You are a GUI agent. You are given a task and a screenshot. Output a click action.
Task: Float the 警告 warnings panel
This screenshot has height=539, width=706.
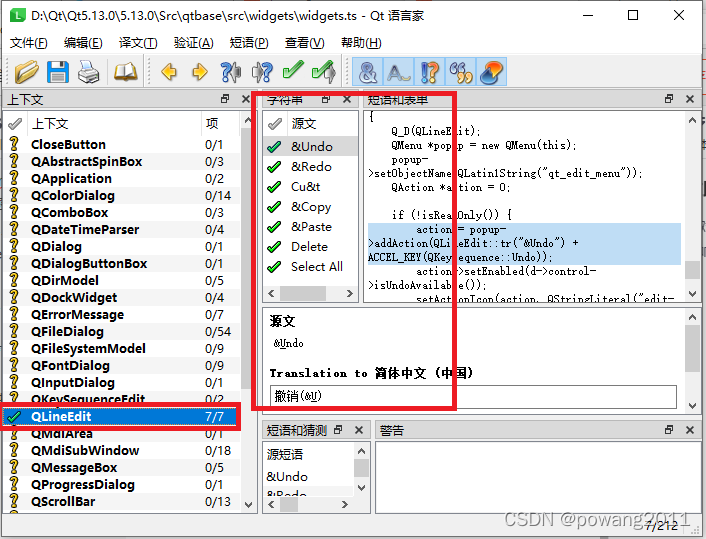pos(669,430)
